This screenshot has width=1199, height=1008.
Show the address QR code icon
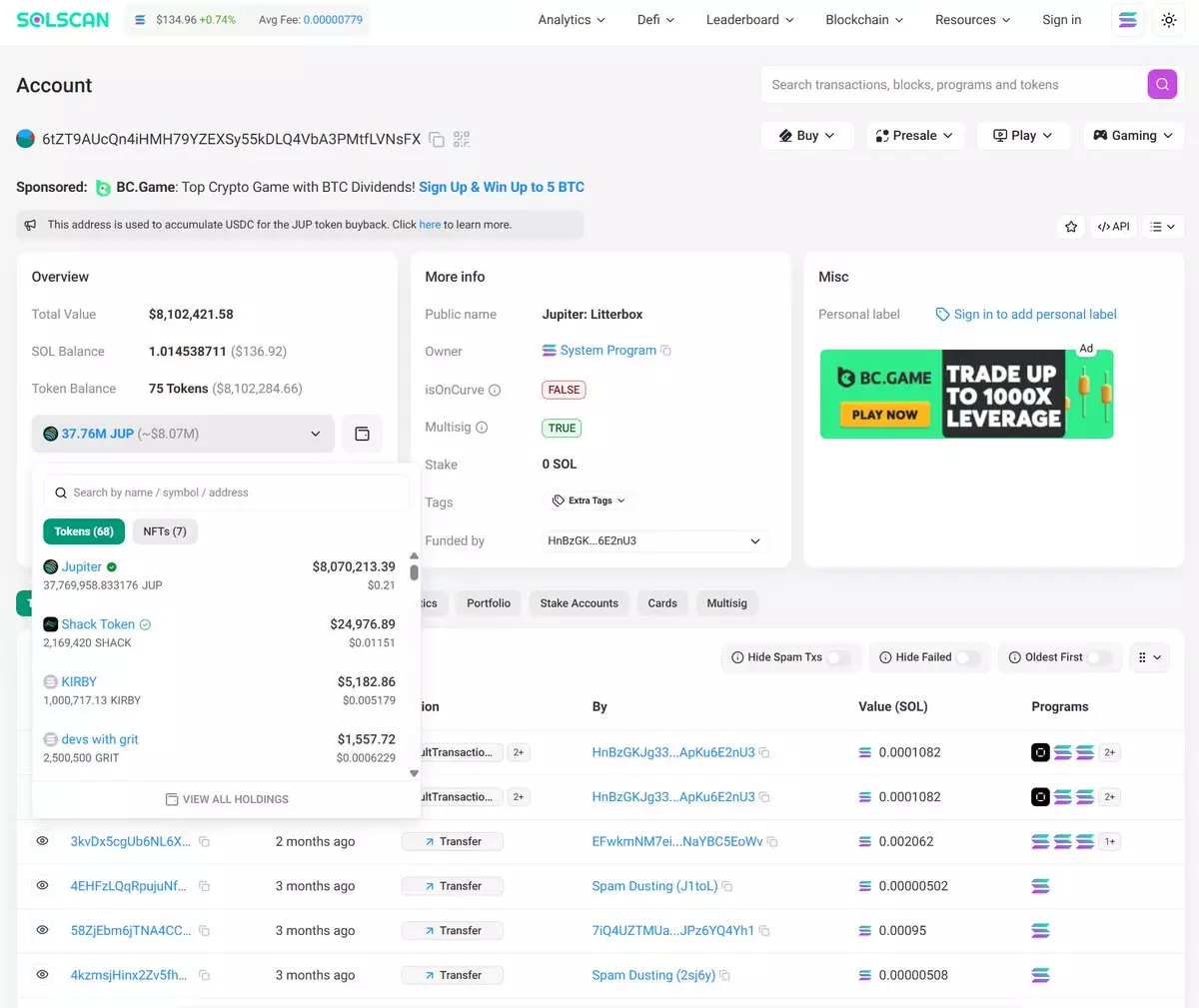pos(461,140)
